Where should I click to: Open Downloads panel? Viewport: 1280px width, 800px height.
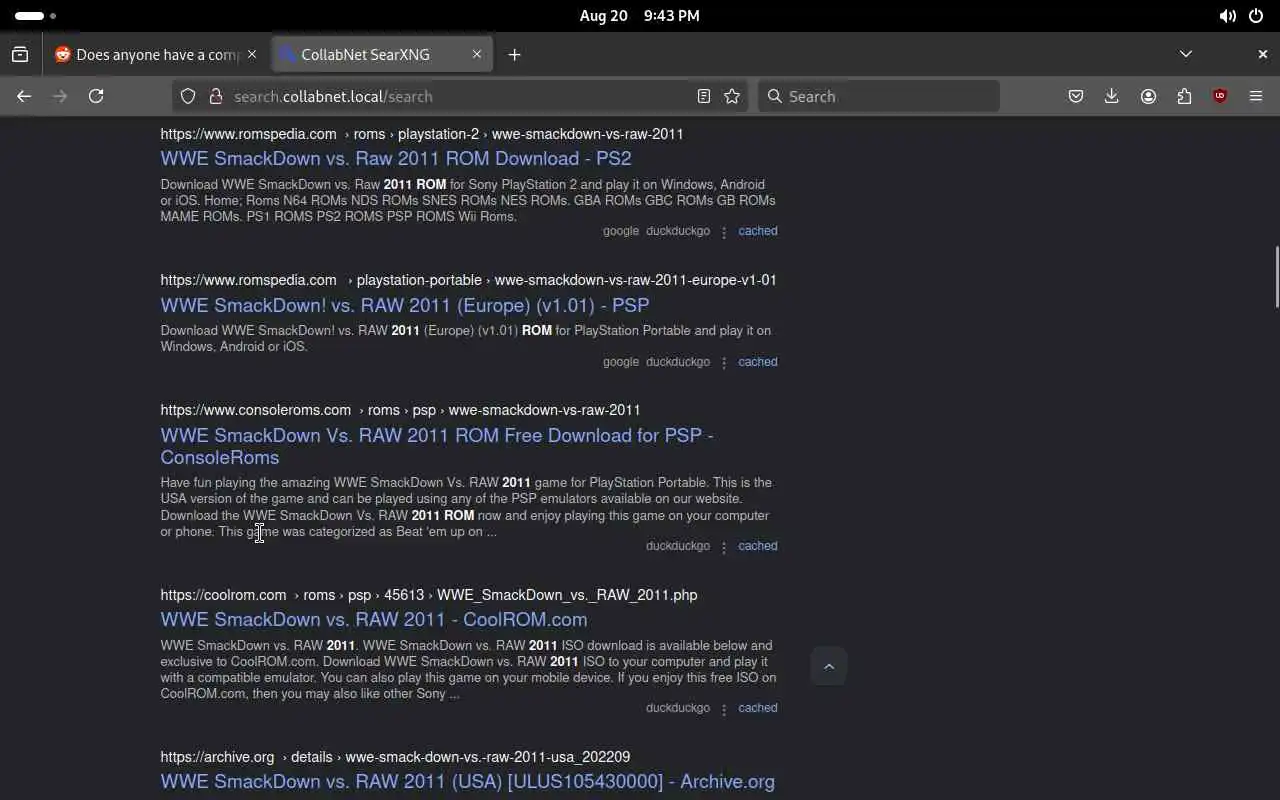pyautogui.click(x=1112, y=96)
